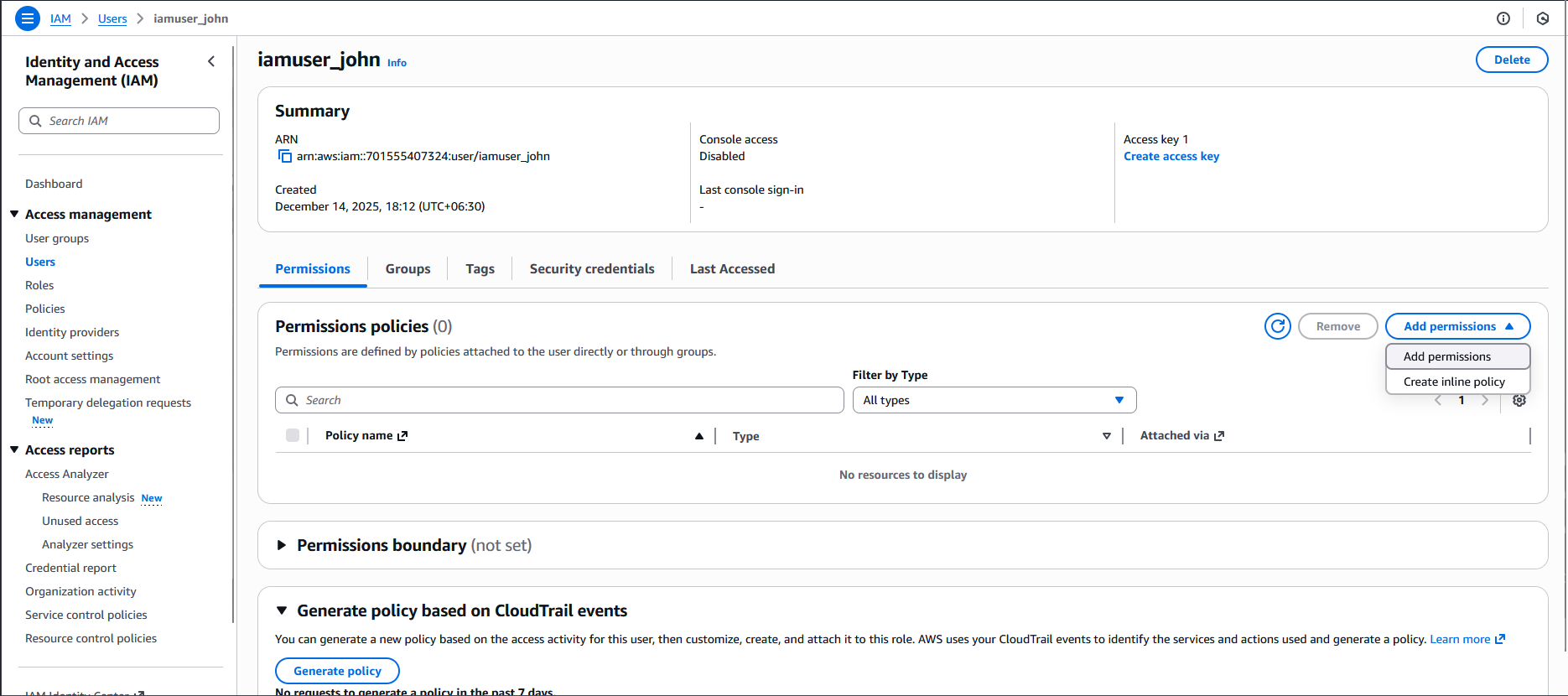Copy the user ARN with copy icon
1568x696 pixels.
click(x=284, y=156)
